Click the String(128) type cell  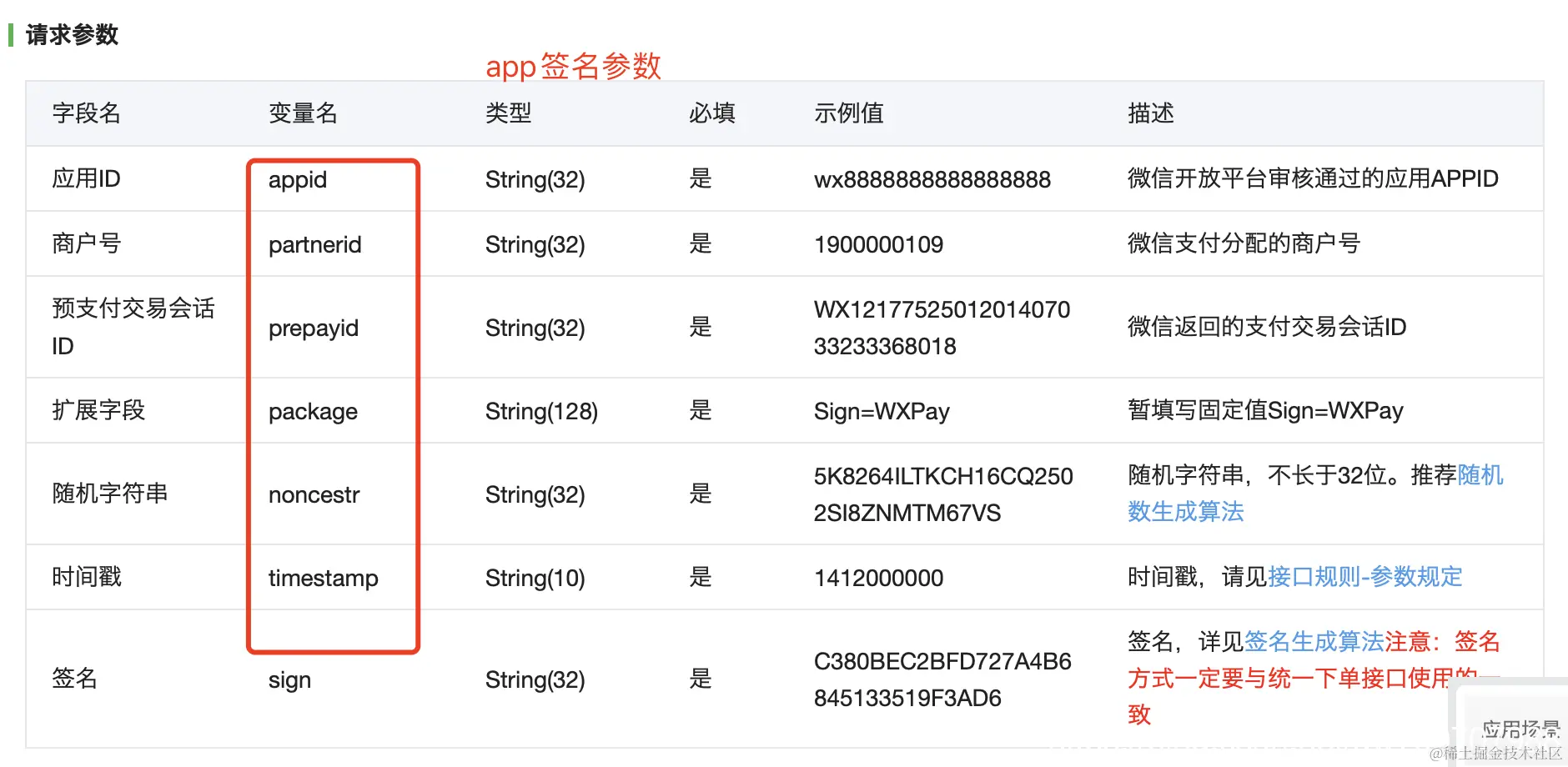point(541,411)
